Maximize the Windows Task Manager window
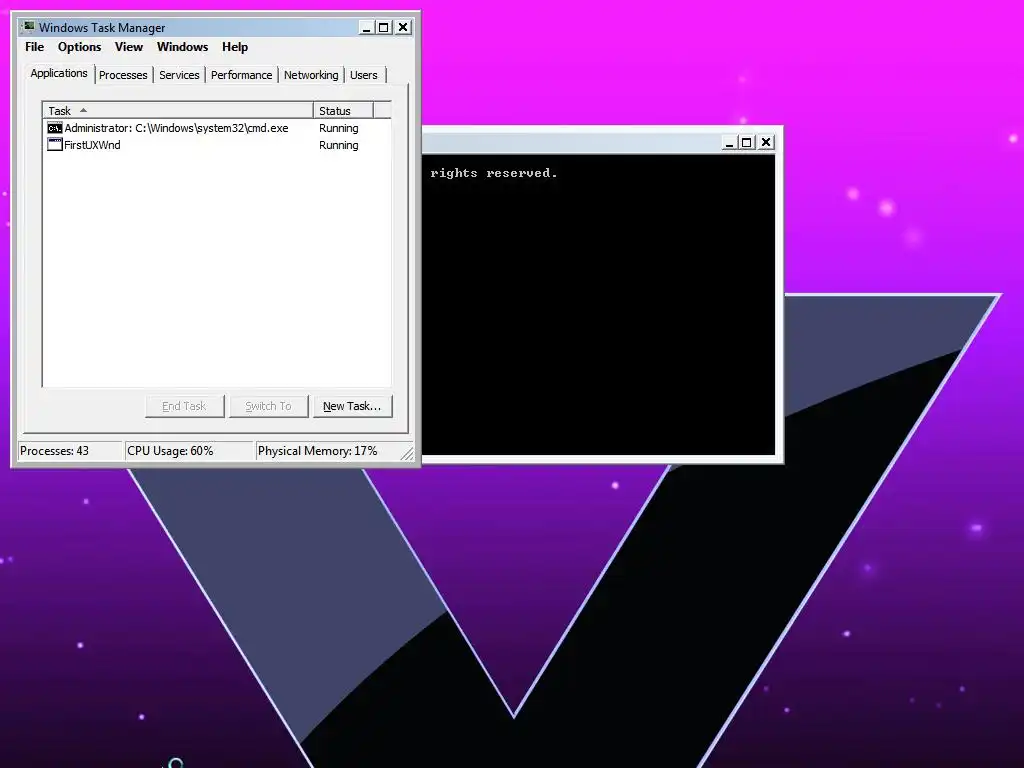The width and height of the screenshot is (1024, 768). 384,27
